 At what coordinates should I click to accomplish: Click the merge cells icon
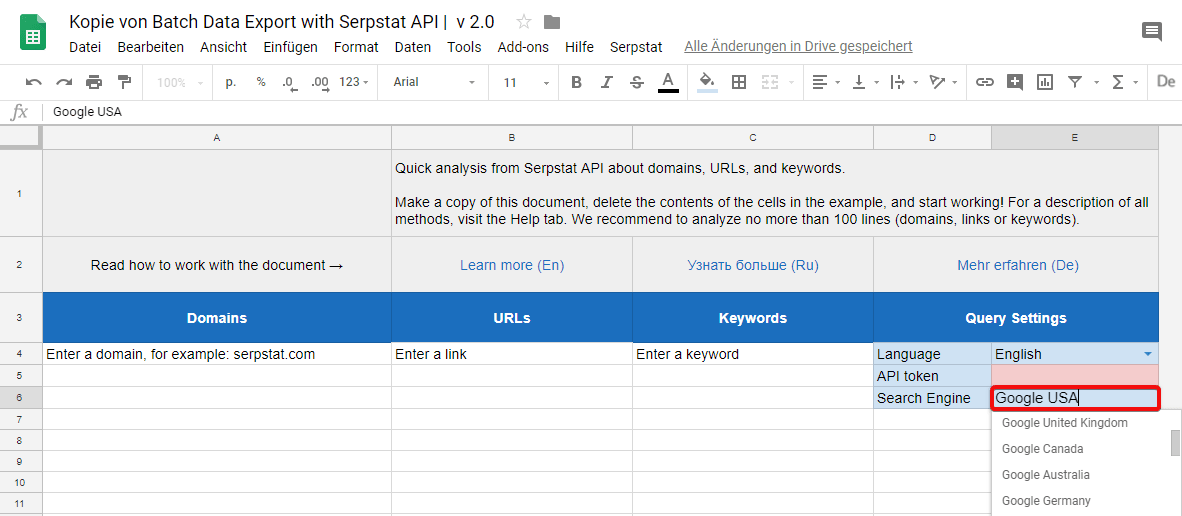click(769, 83)
